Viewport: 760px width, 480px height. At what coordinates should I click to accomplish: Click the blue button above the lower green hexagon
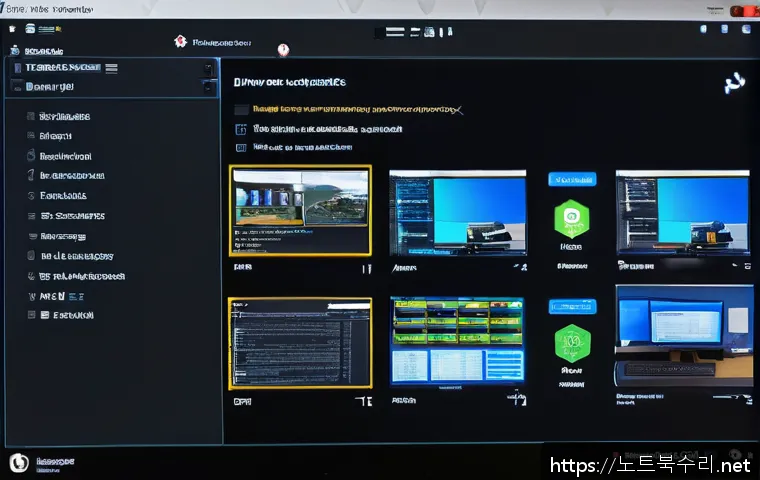(x=571, y=307)
